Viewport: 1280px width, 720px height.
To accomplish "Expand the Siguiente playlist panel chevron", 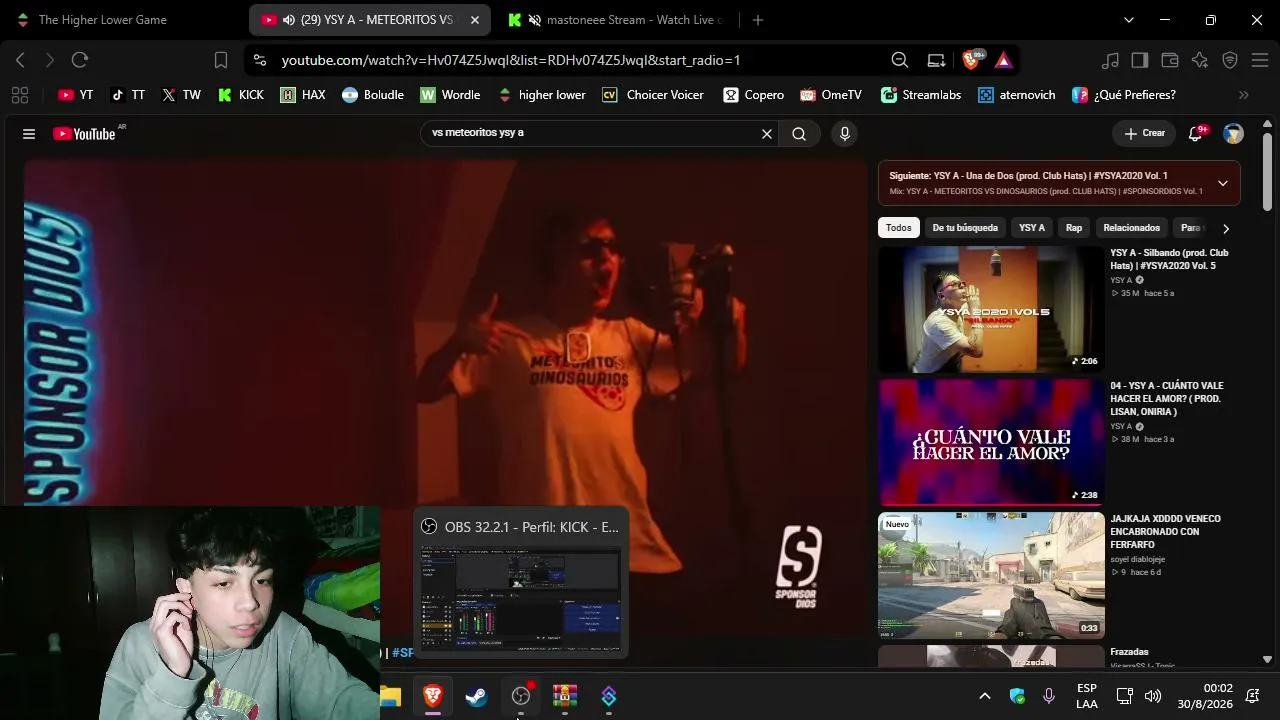I will pyautogui.click(x=1222, y=183).
